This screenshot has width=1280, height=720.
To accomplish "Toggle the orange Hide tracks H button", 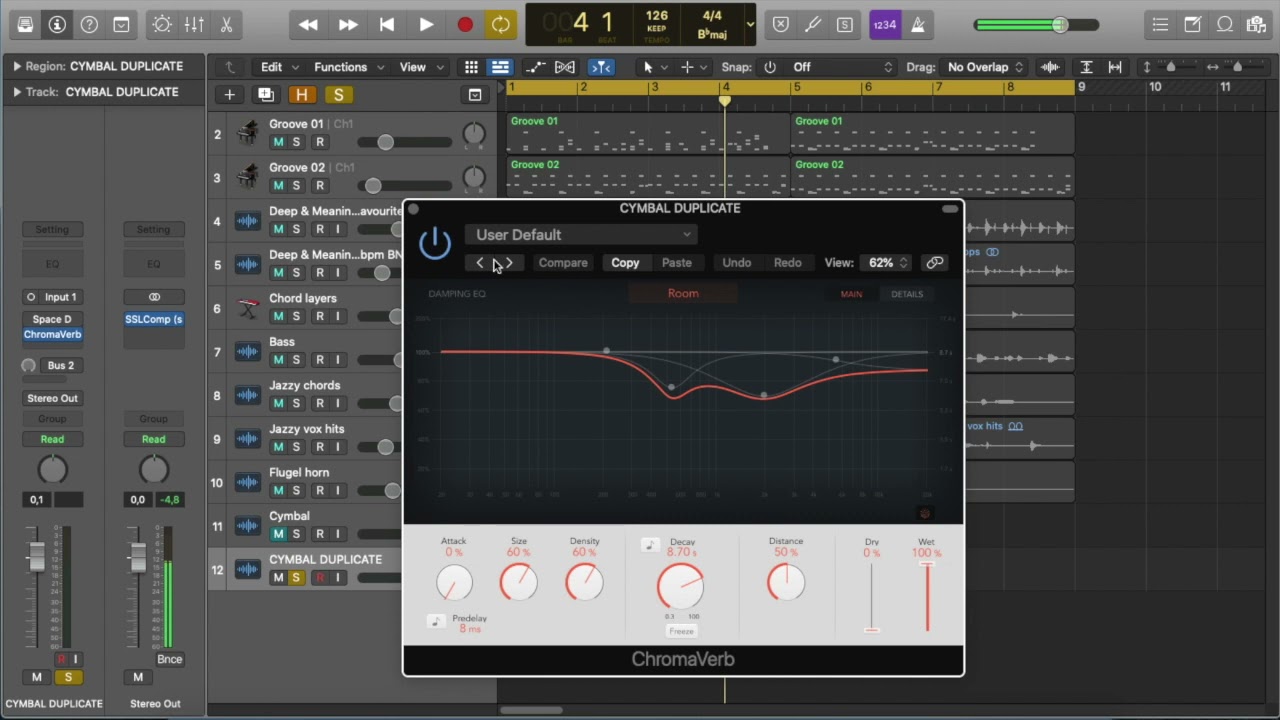I will pos(302,95).
